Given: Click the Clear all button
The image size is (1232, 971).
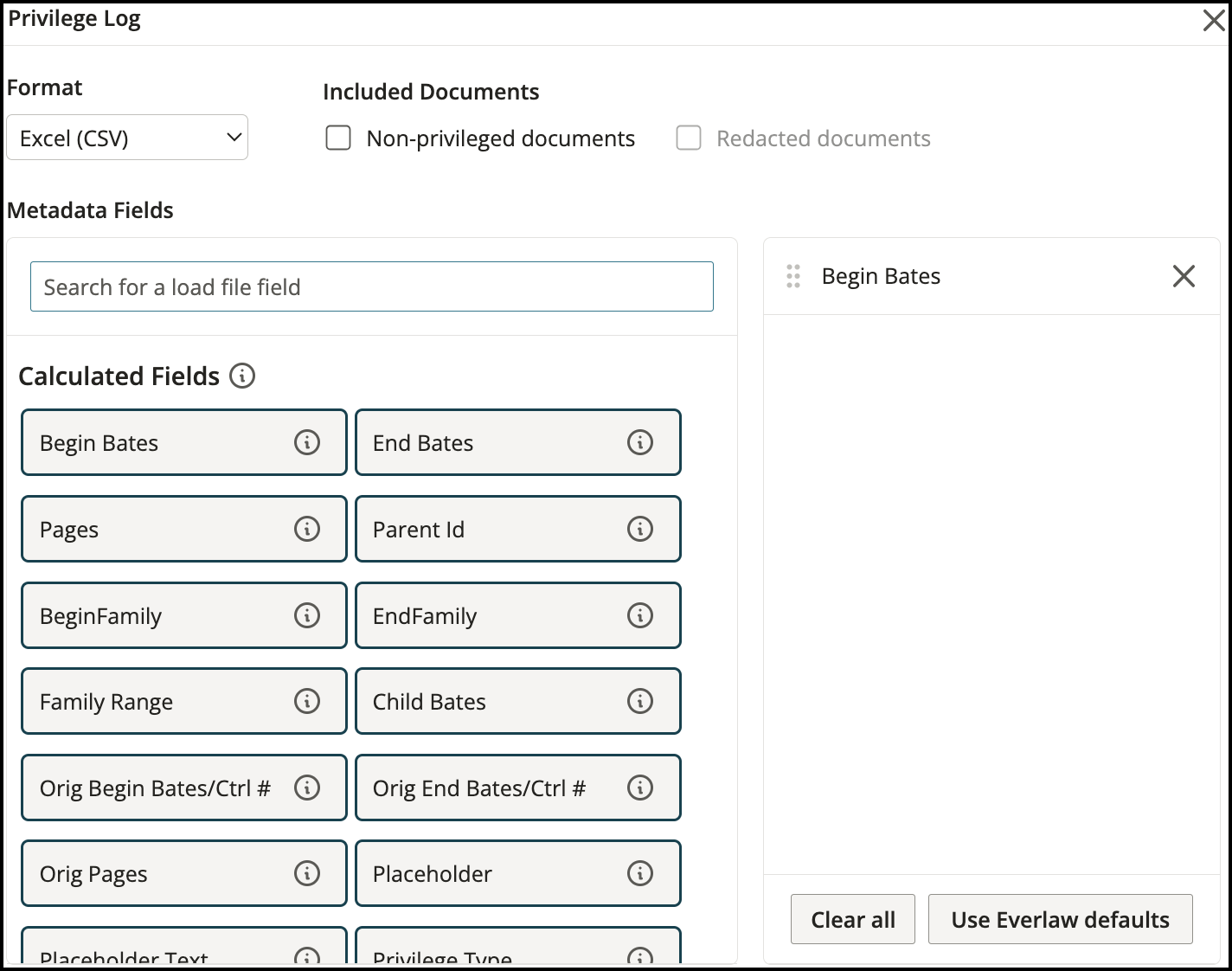Looking at the screenshot, I should click(x=852, y=919).
